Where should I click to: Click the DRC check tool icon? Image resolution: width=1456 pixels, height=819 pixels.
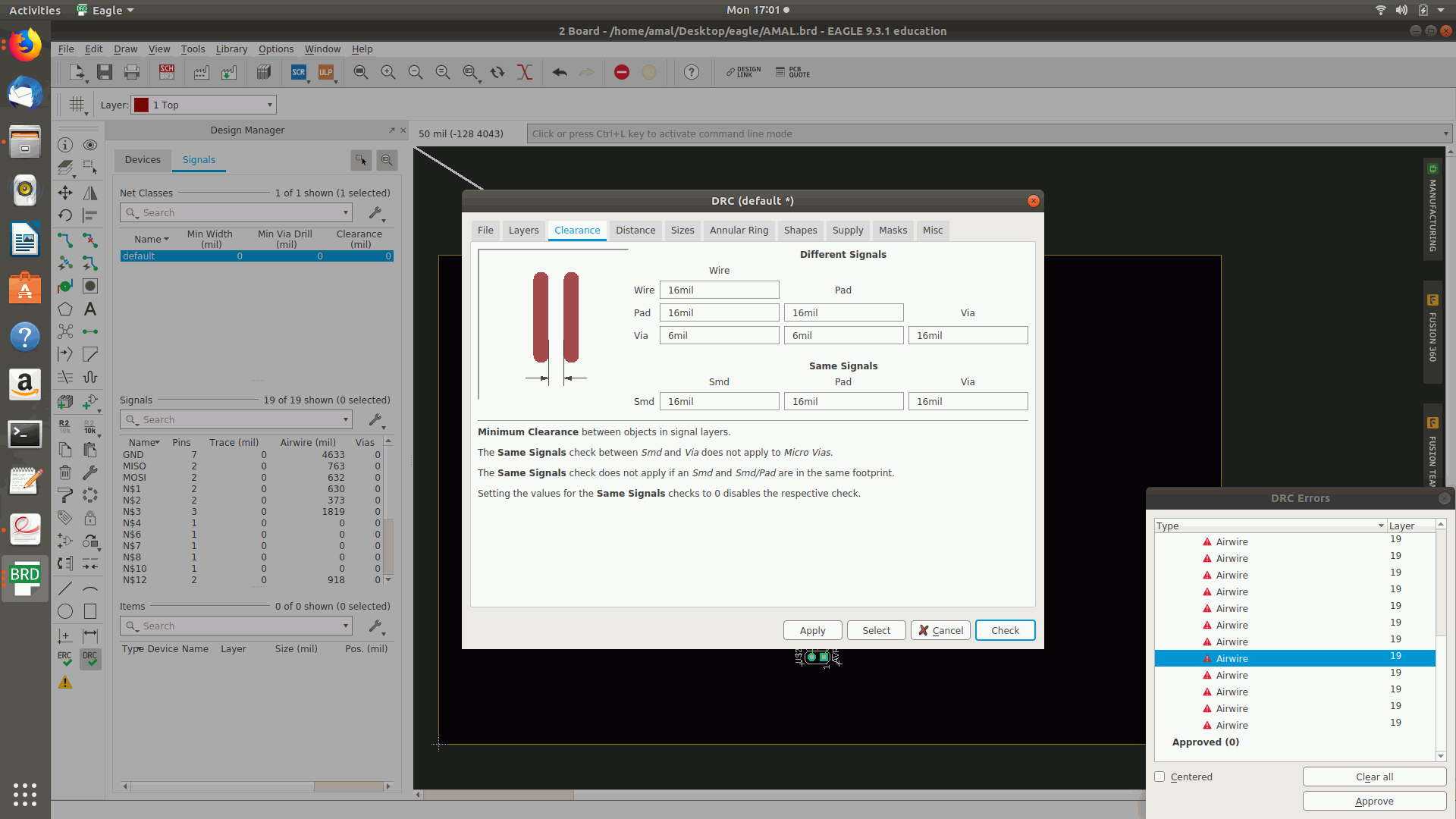pos(90,658)
